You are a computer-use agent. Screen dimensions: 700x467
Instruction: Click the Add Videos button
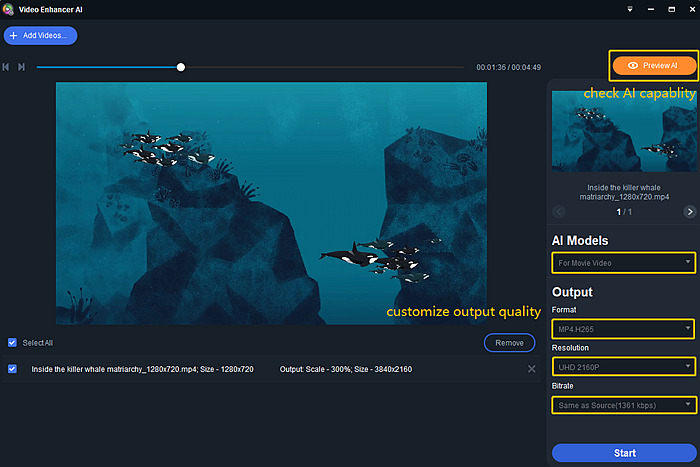[41, 36]
